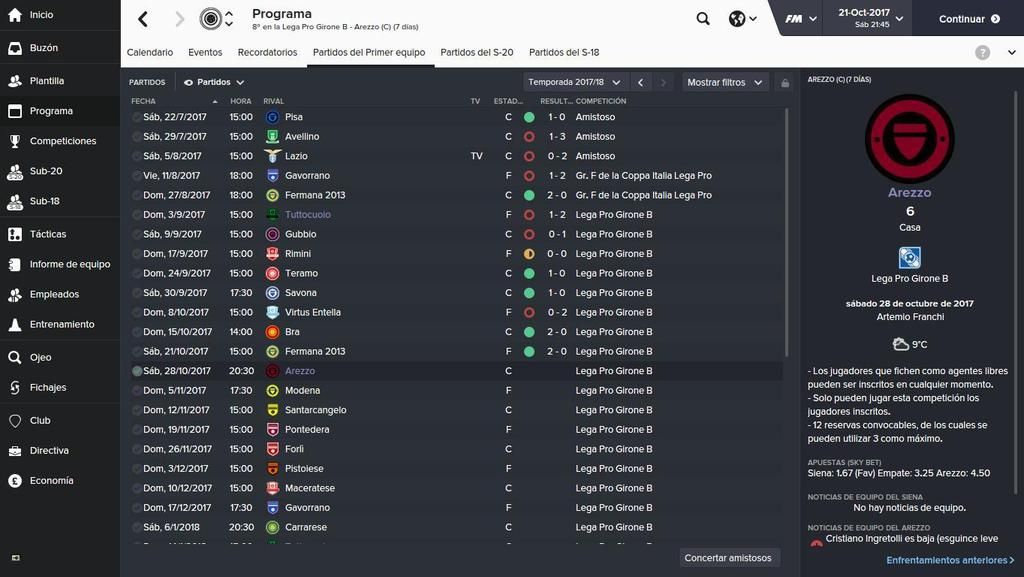Open the Mostrar filtros dropdown
Screen dimensions: 1024x577
tap(724, 82)
